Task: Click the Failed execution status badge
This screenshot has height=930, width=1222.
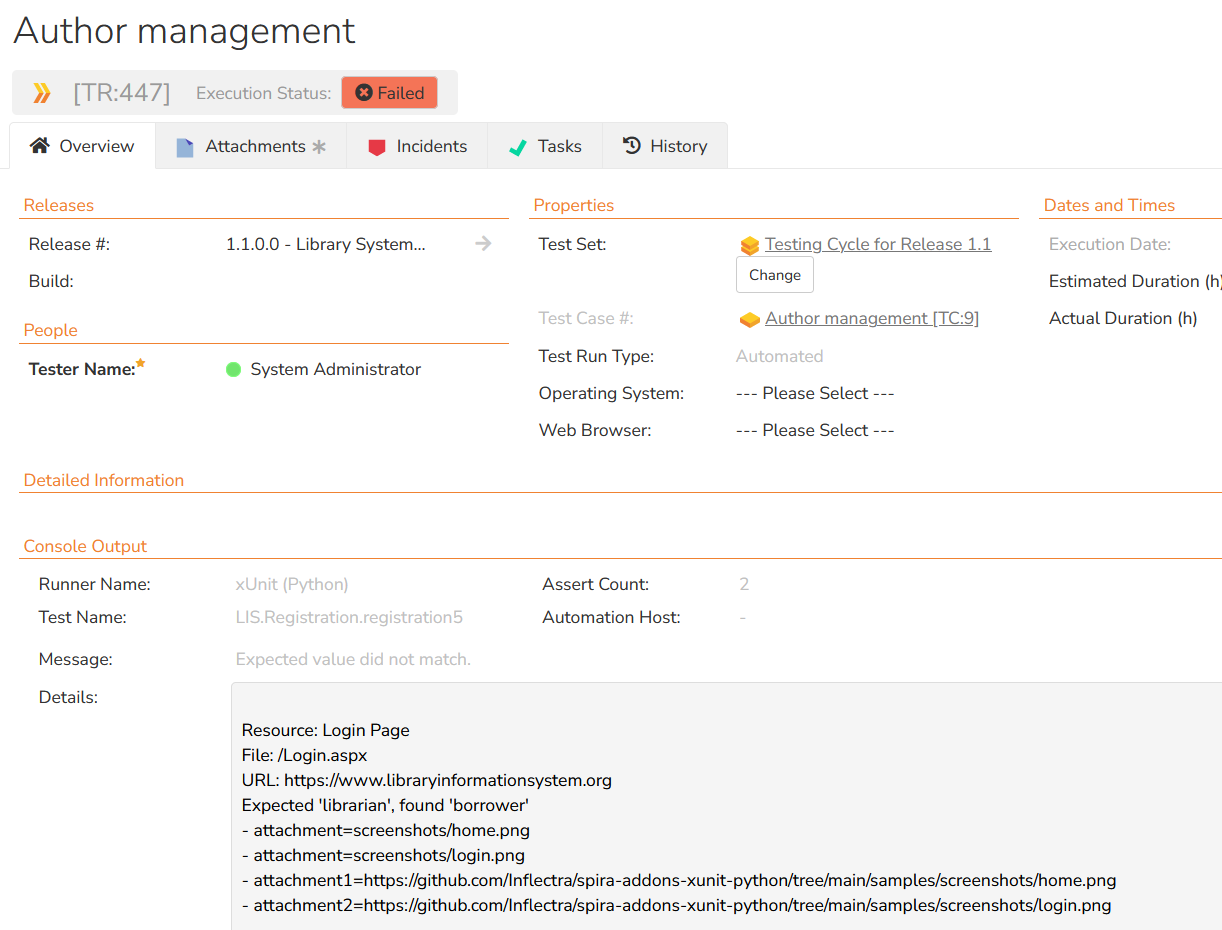Action: (389, 93)
